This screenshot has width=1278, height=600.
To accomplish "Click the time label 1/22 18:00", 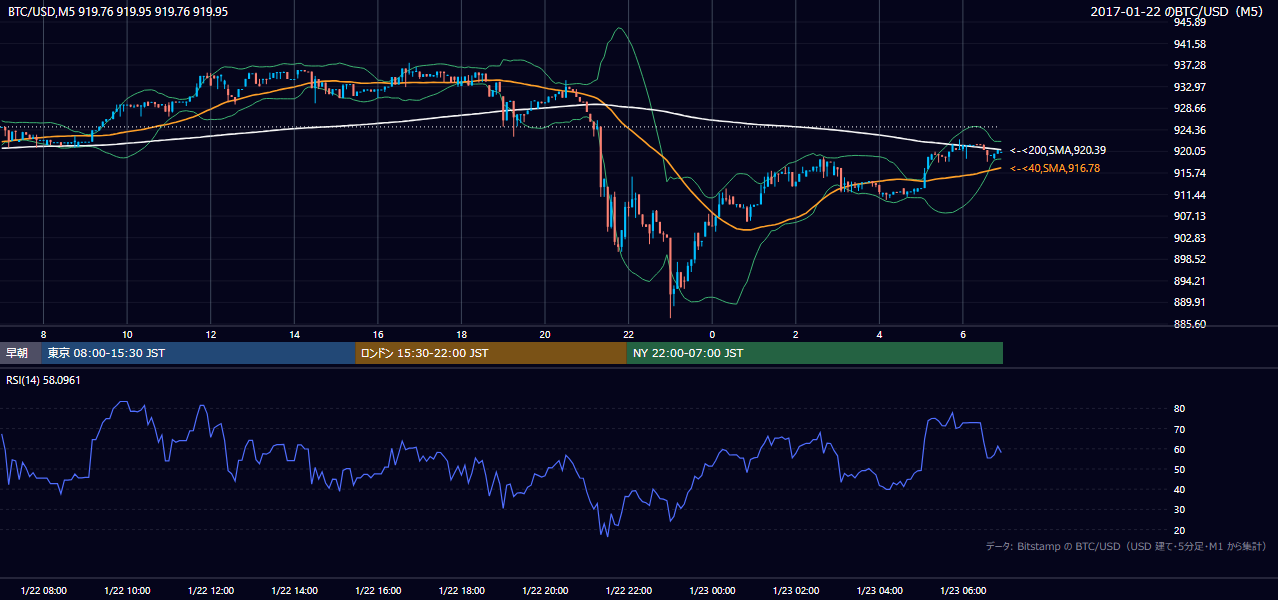I will pyautogui.click(x=461, y=591).
